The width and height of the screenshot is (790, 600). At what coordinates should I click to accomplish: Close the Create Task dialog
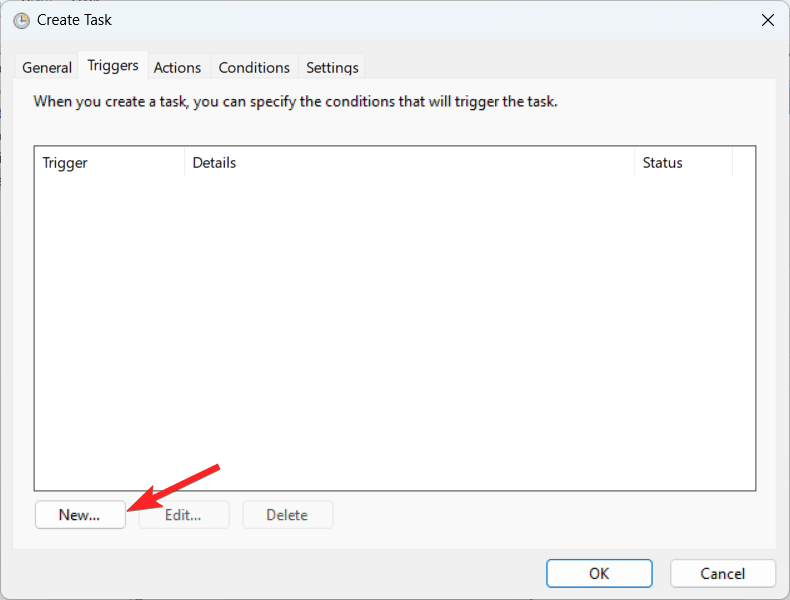768,20
